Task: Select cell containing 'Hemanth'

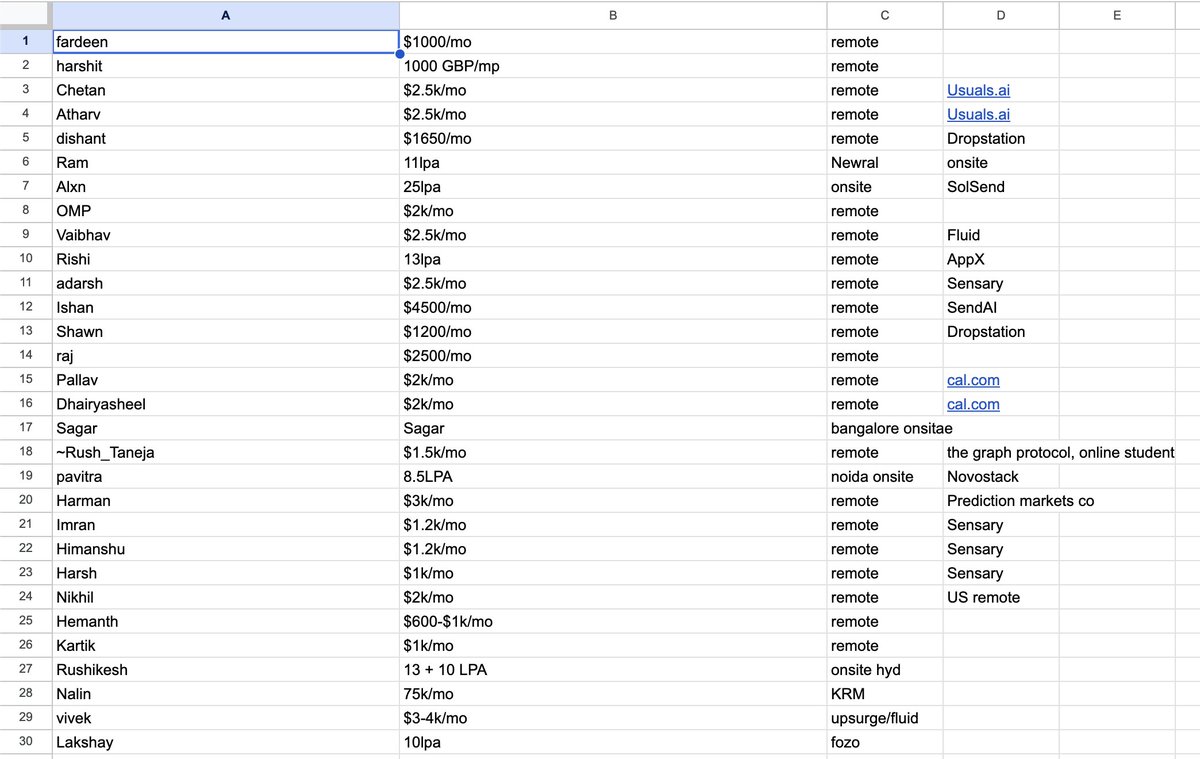Action: coord(225,622)
